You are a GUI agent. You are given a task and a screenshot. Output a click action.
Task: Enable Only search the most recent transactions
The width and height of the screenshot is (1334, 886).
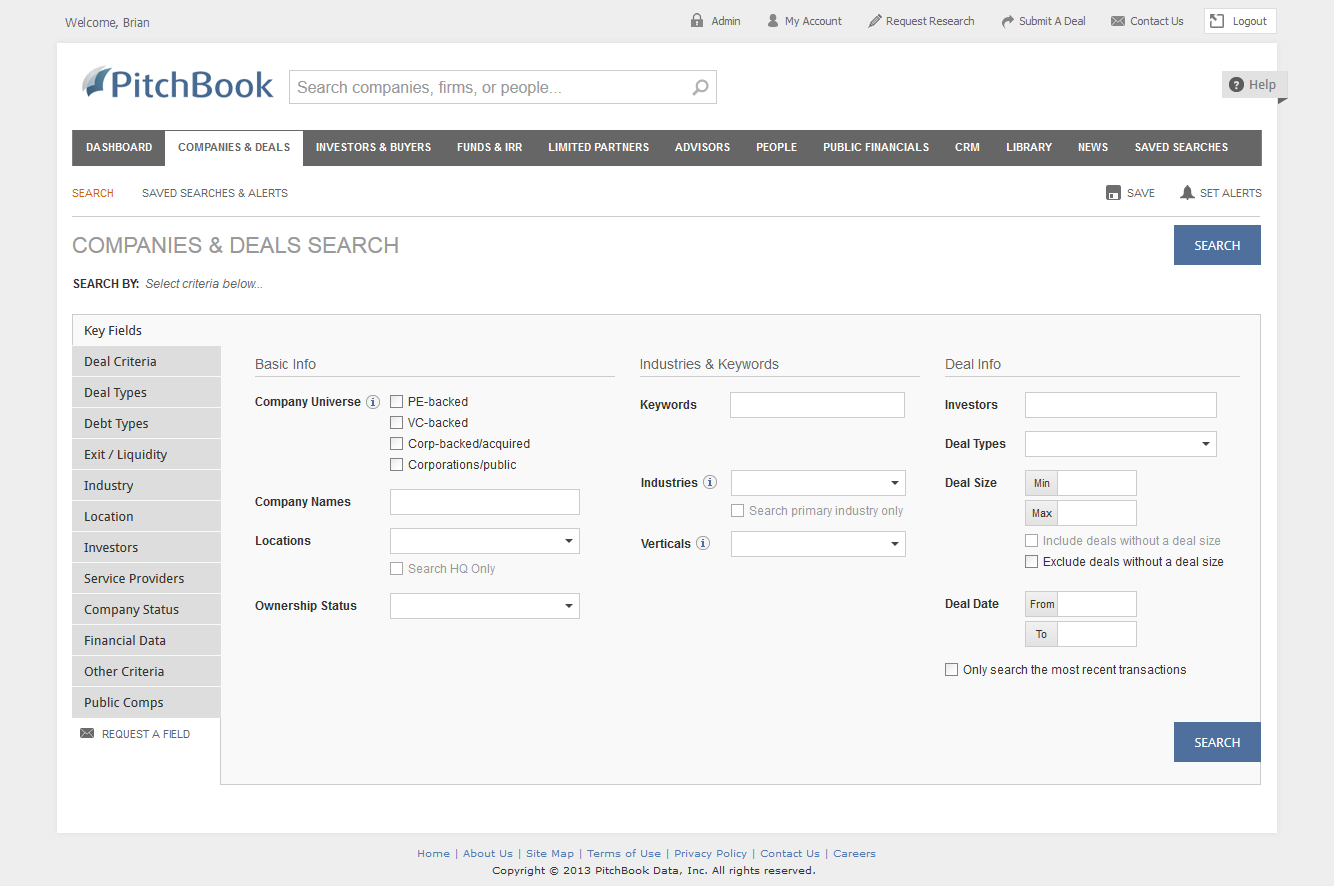tap(952, 670)
